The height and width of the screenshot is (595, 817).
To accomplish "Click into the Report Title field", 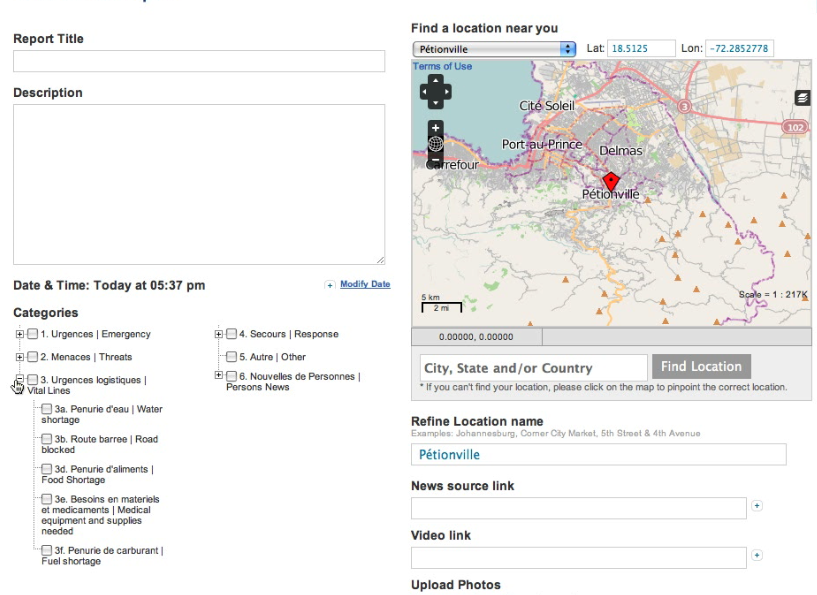I will point(198,61).
